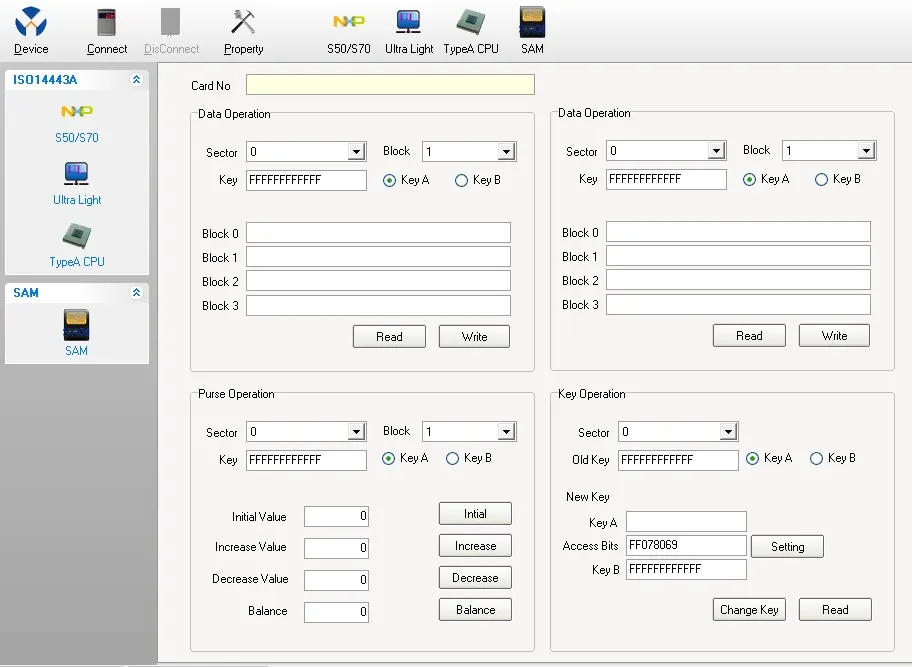Click the Increase button in Purse Operation

(475, 546)
